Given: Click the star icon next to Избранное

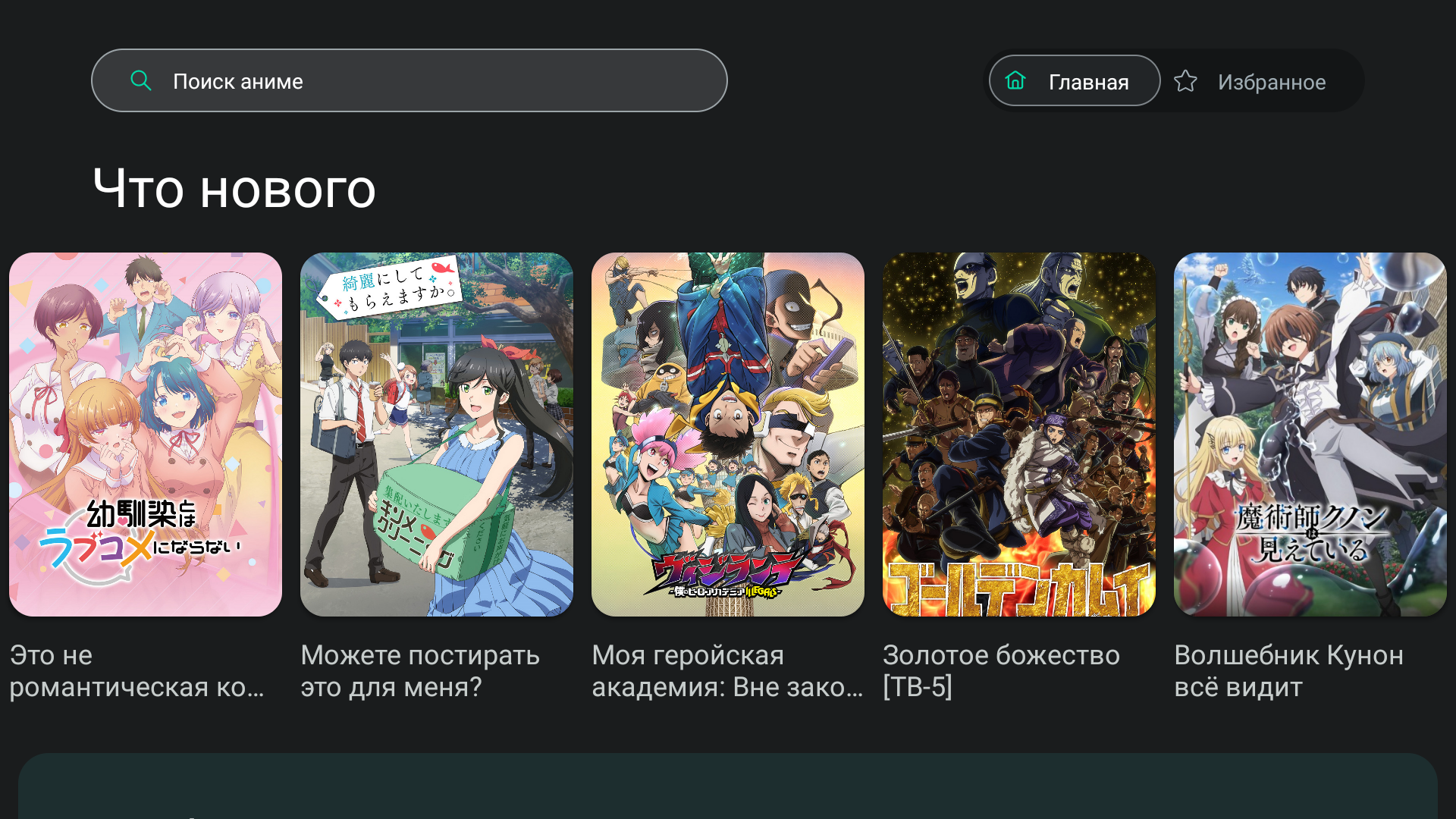Looking at the screenshot, I should coord(1185,81).
